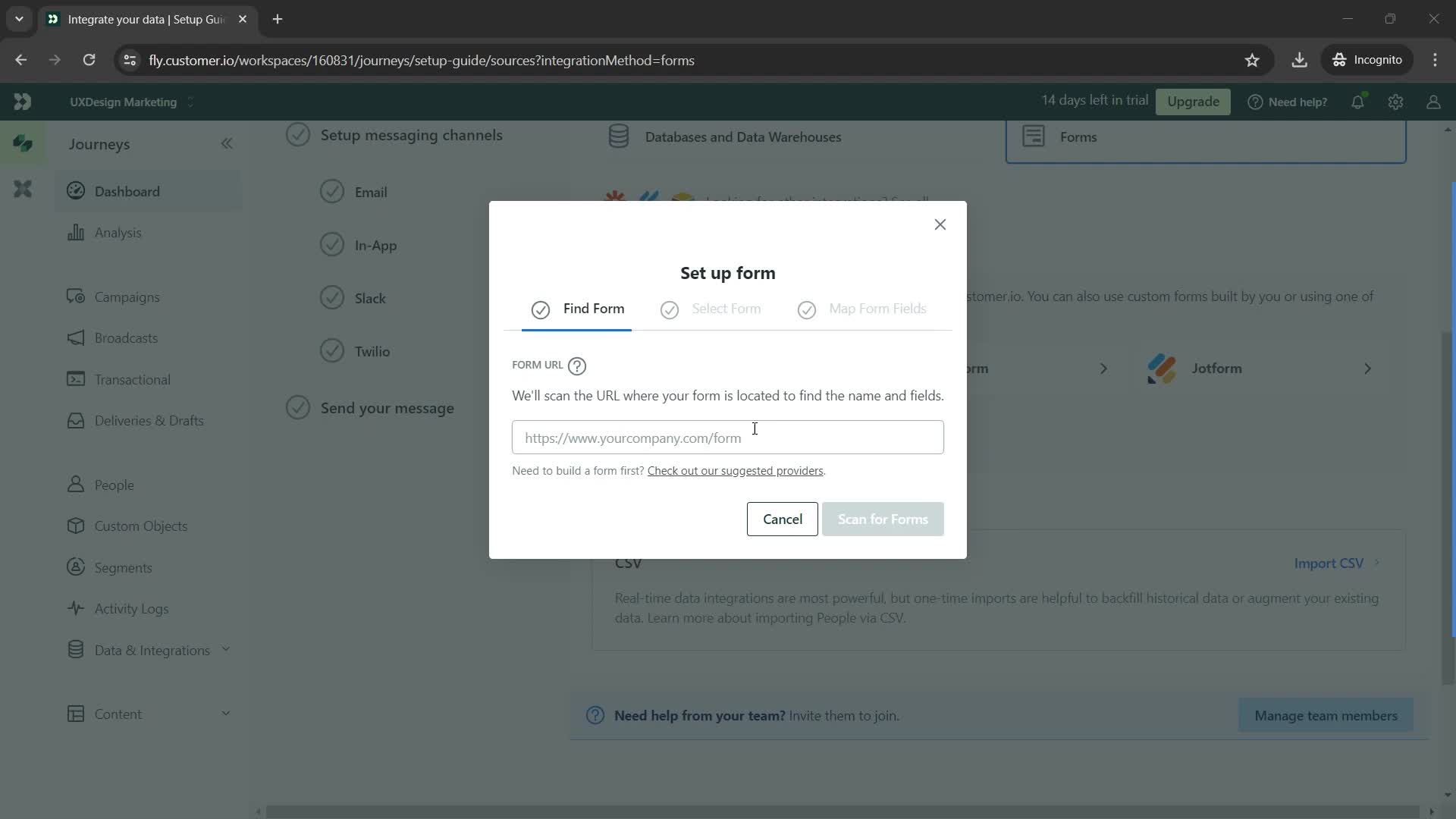This screenshot has height=819, width=1456.
Task: Navigate to People section icon
Action: (x=76, y=484)
